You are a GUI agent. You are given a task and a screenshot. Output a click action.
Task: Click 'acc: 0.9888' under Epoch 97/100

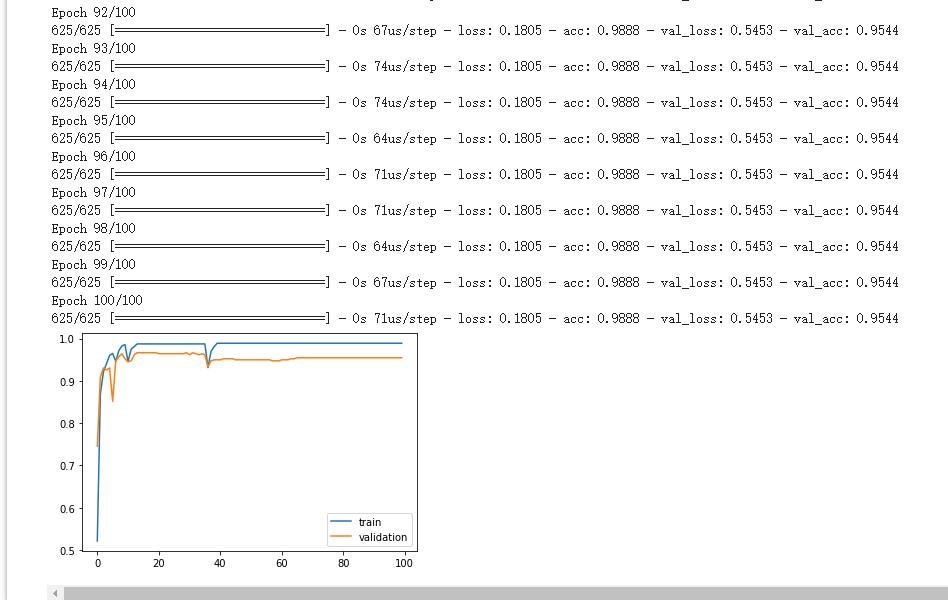601,210
